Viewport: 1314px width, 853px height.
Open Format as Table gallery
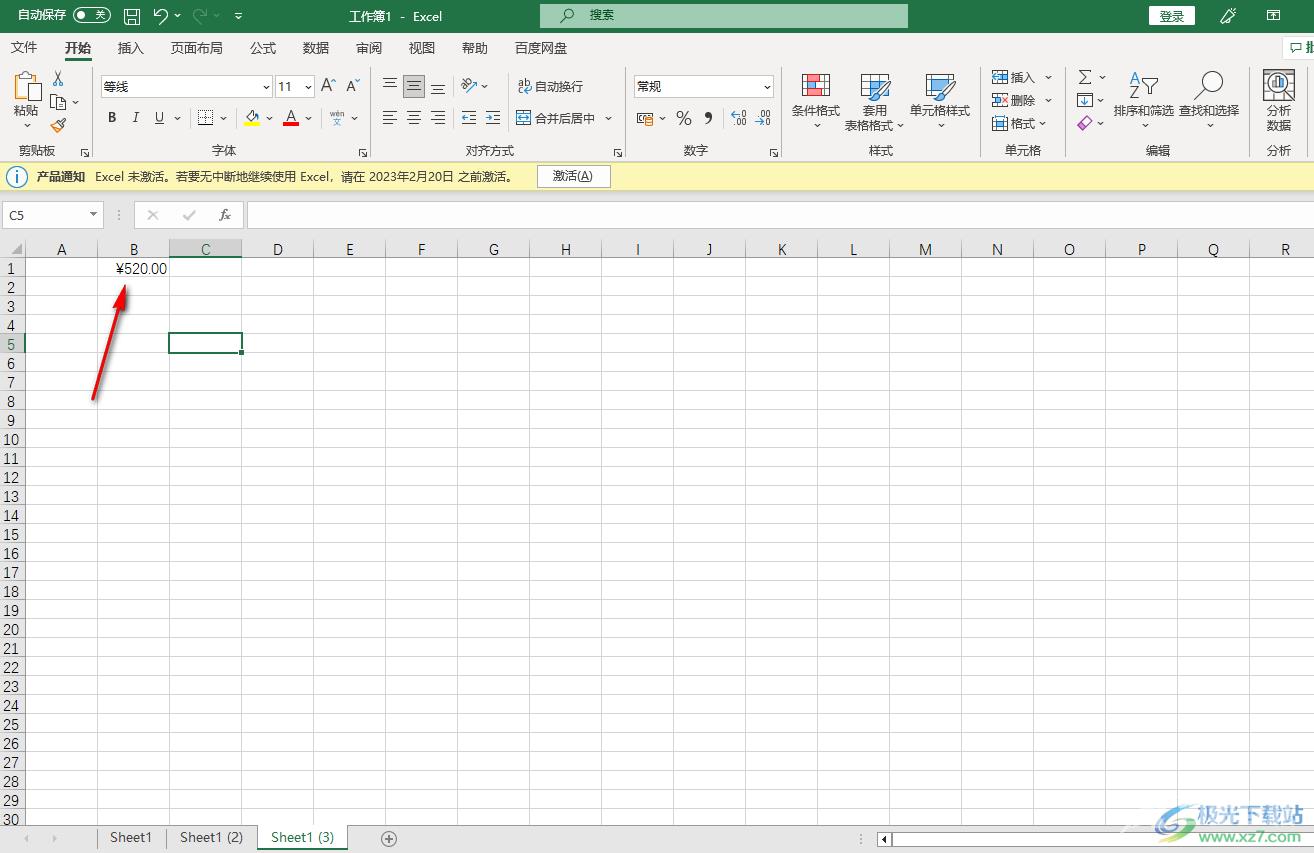click(874, 102)
